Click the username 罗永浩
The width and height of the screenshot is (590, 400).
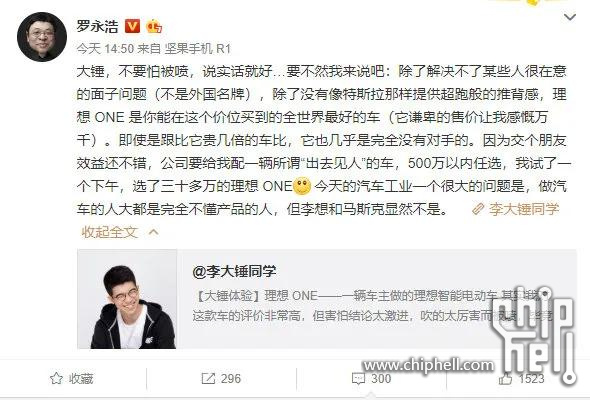[x=97, y=26]
